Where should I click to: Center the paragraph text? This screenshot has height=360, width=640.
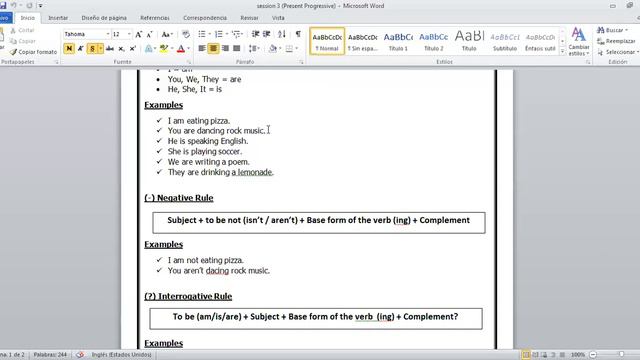point(213,49)
